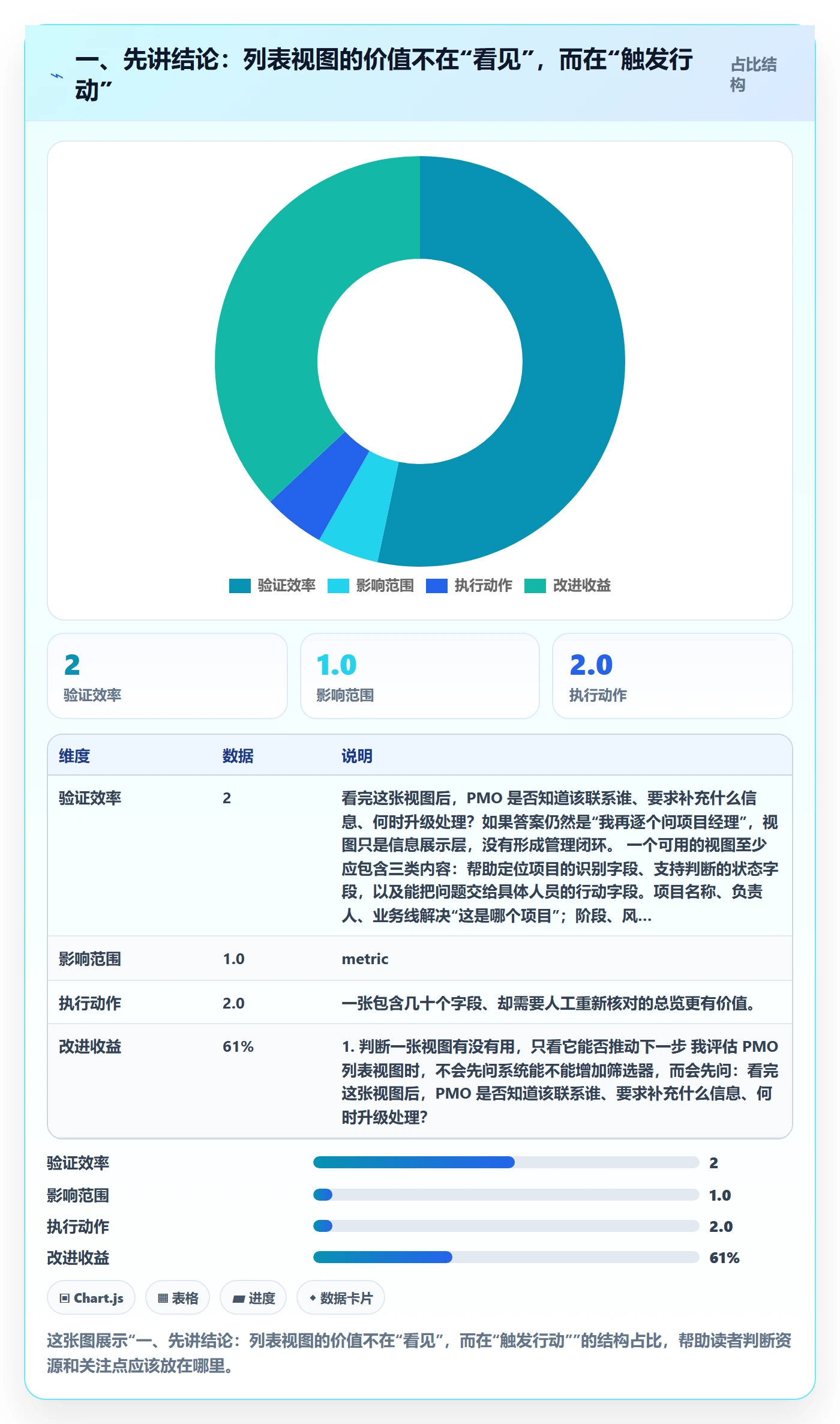This screenshot has height=1424, width=840.
Task: Click the bar icon in the 进度 chip
Action: click(239, 1299)
